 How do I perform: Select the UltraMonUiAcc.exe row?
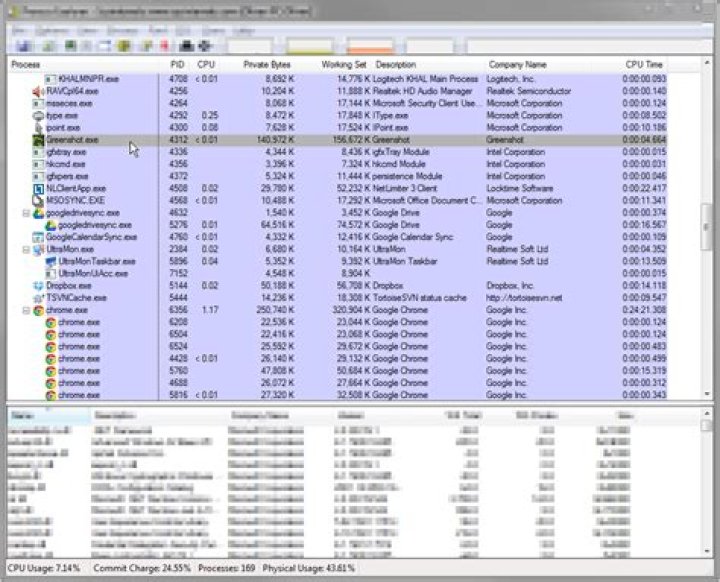[338, 274]
